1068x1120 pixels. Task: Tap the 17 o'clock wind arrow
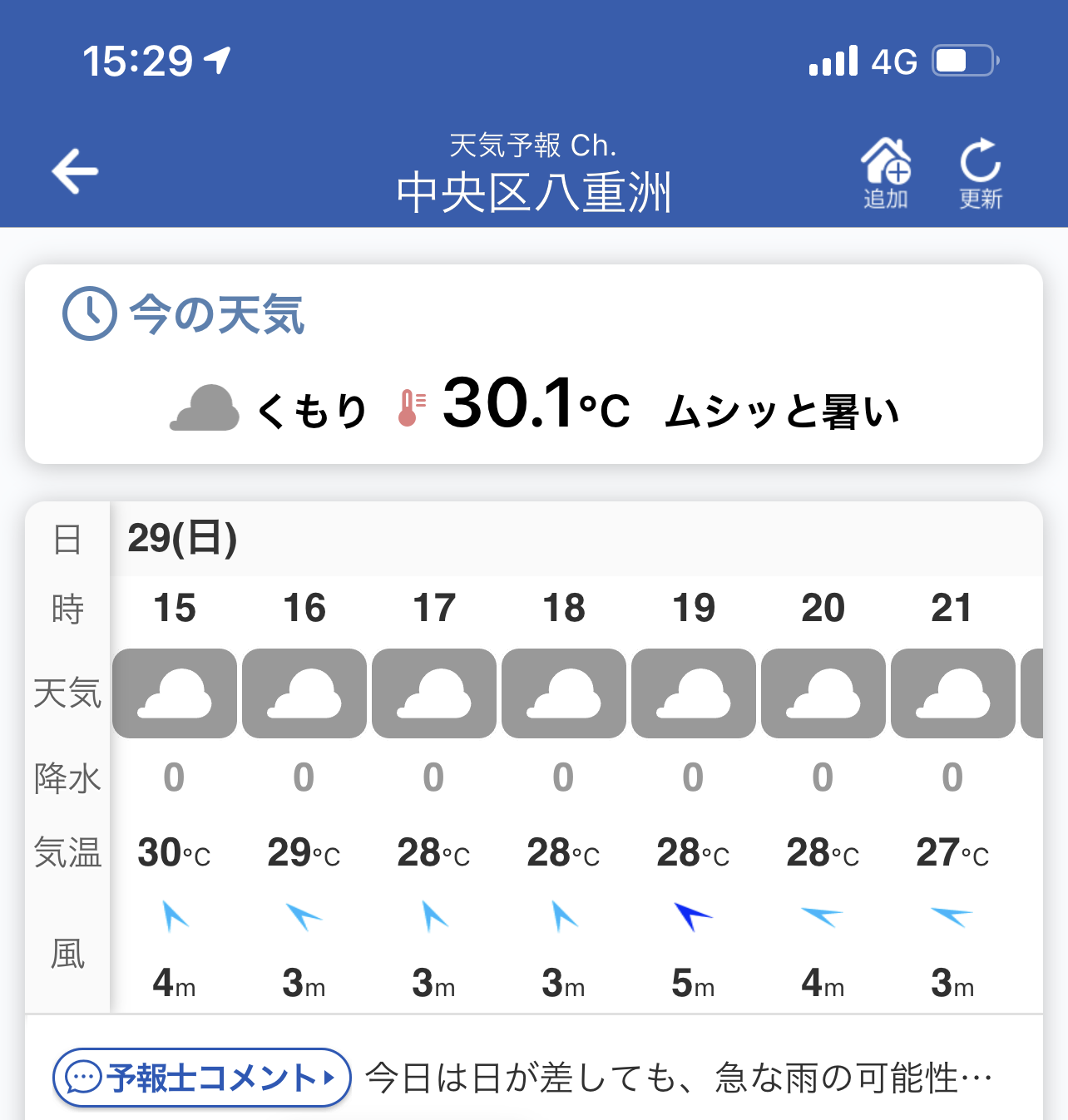pyautogui.click(x=433, y=916)
